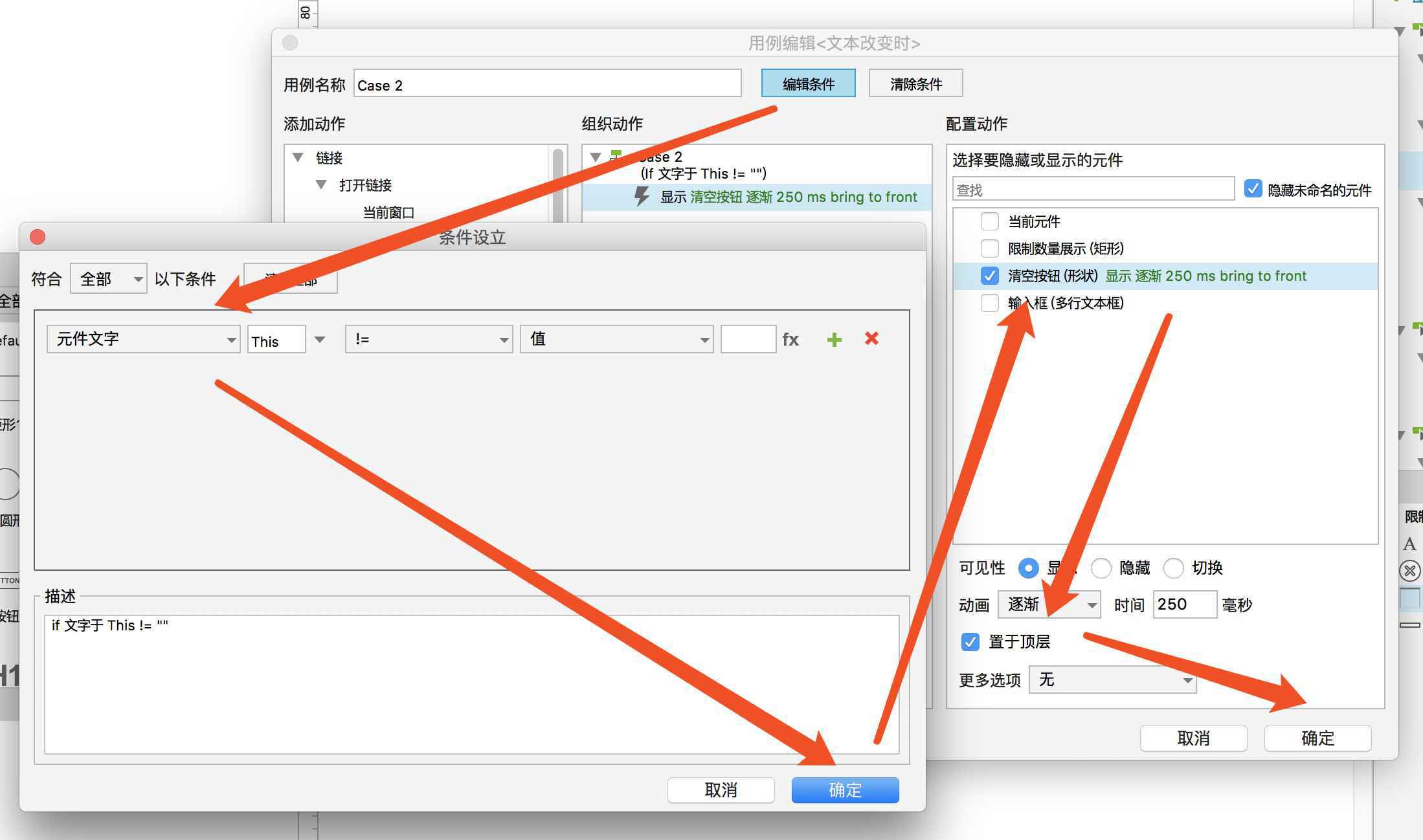Viewport: 1423px width, 840px height.
Task: Click 取消 in 用例编辑 dialog
Action: [x=1193, y=738]
